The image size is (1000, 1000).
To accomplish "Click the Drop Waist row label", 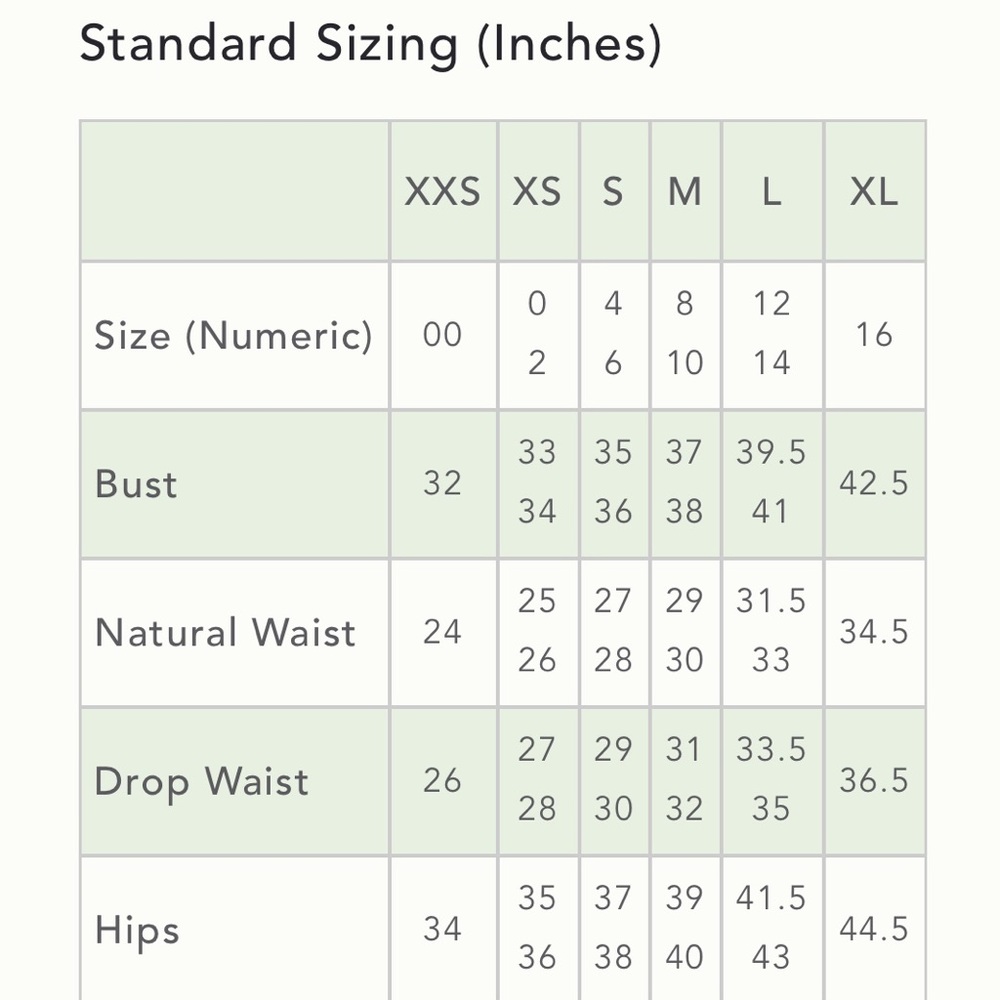I will point(201,781).
